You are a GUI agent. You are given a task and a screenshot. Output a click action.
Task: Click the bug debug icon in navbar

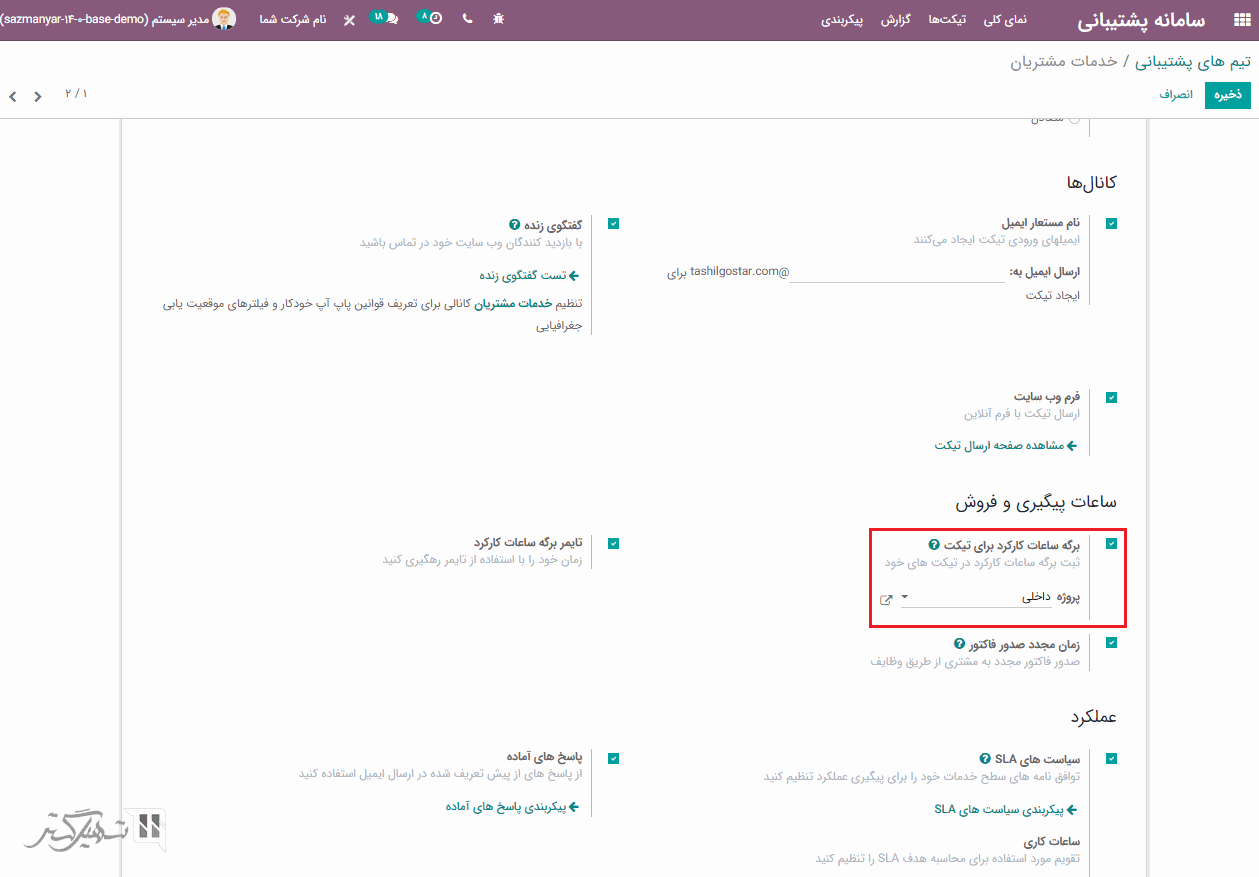point(499,20)
